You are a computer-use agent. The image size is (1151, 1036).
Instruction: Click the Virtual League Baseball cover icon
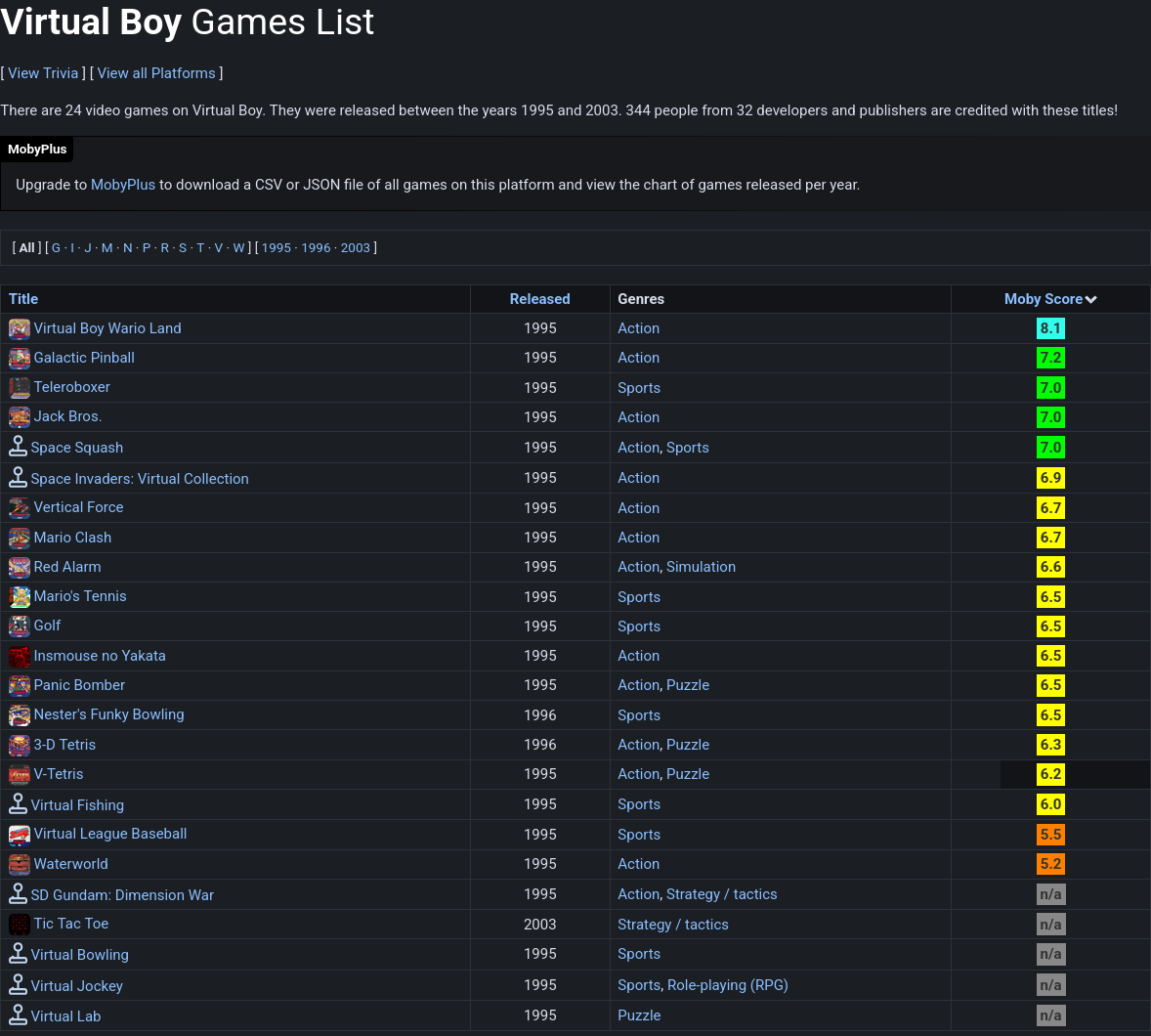[x=20, y=834]
